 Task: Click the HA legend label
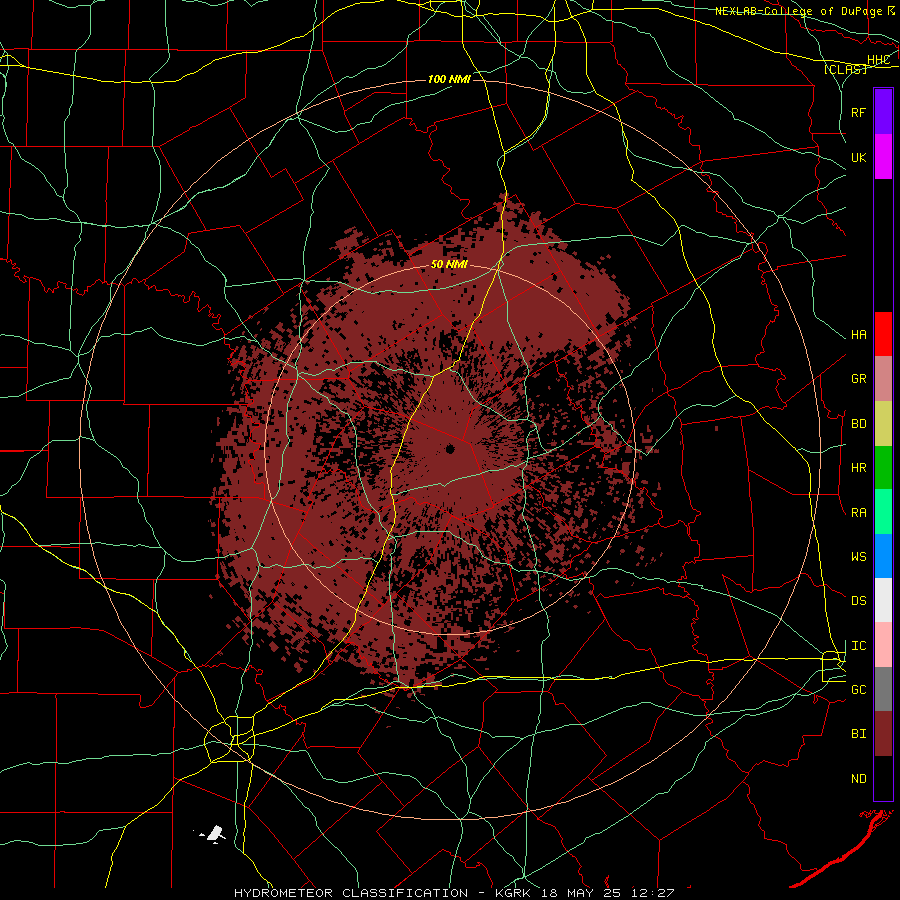[x=859, y=335]
